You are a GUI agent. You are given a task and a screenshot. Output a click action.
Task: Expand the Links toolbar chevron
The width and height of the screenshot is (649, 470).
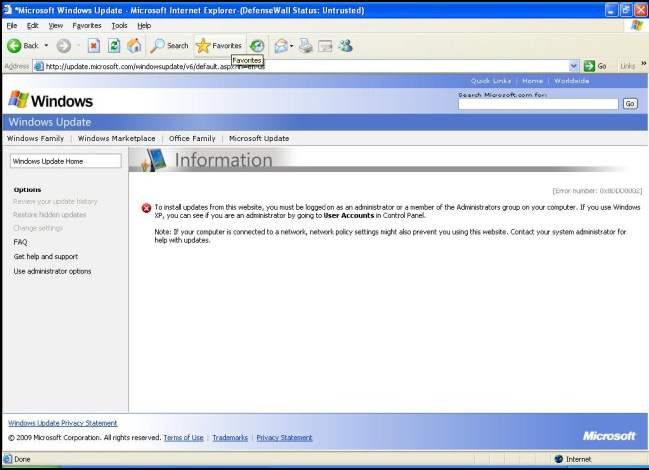pyautogui.click(x=644, y=63)
